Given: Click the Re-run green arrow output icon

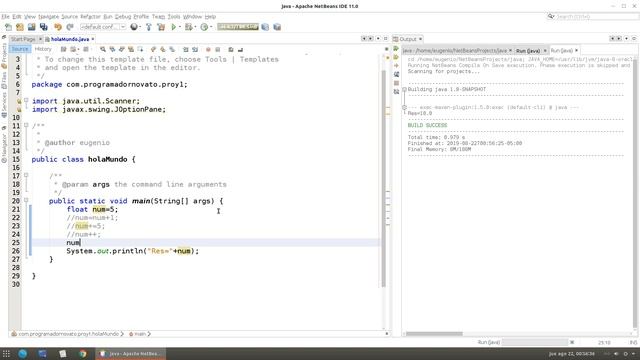Looking at the screenshot, I should pos(396,49).
